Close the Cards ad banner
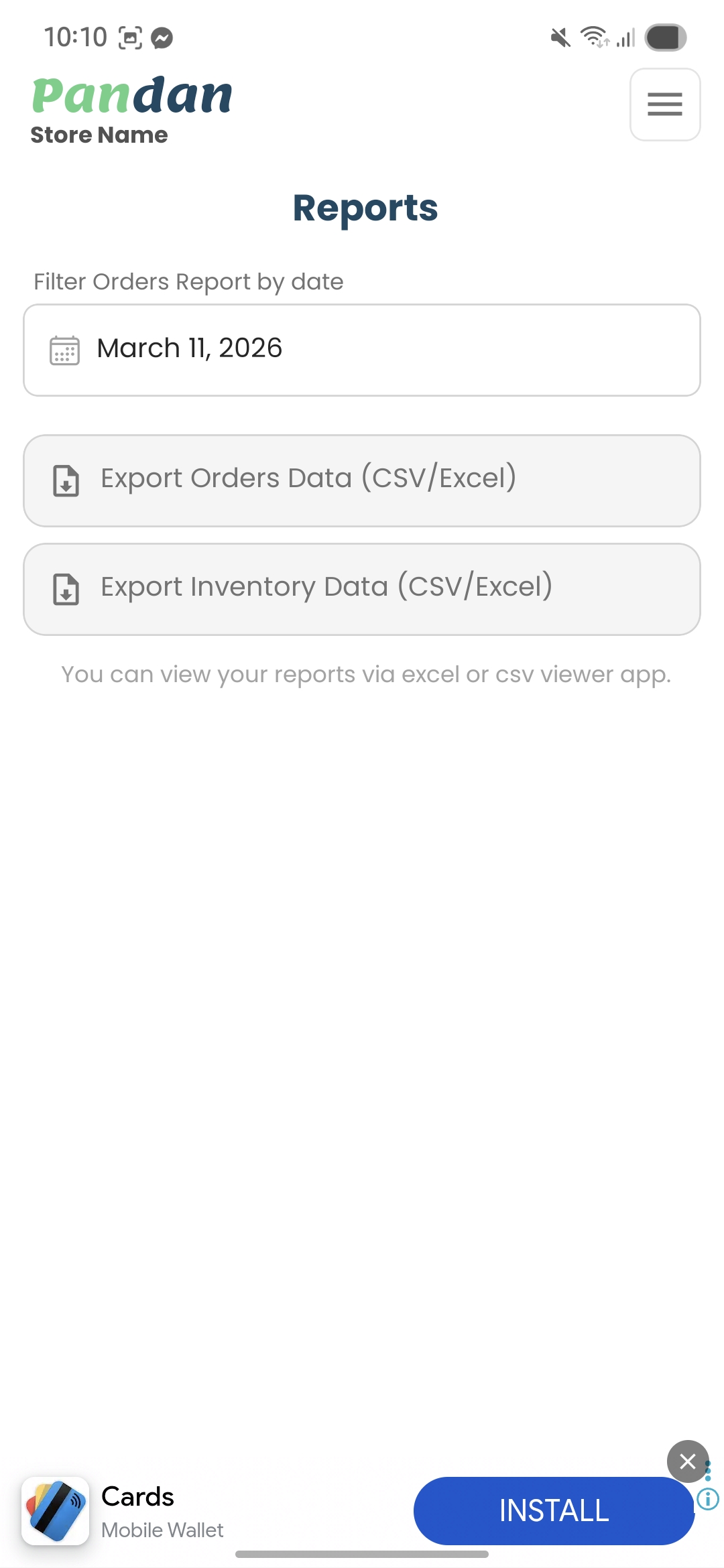 pos(687,1461)
